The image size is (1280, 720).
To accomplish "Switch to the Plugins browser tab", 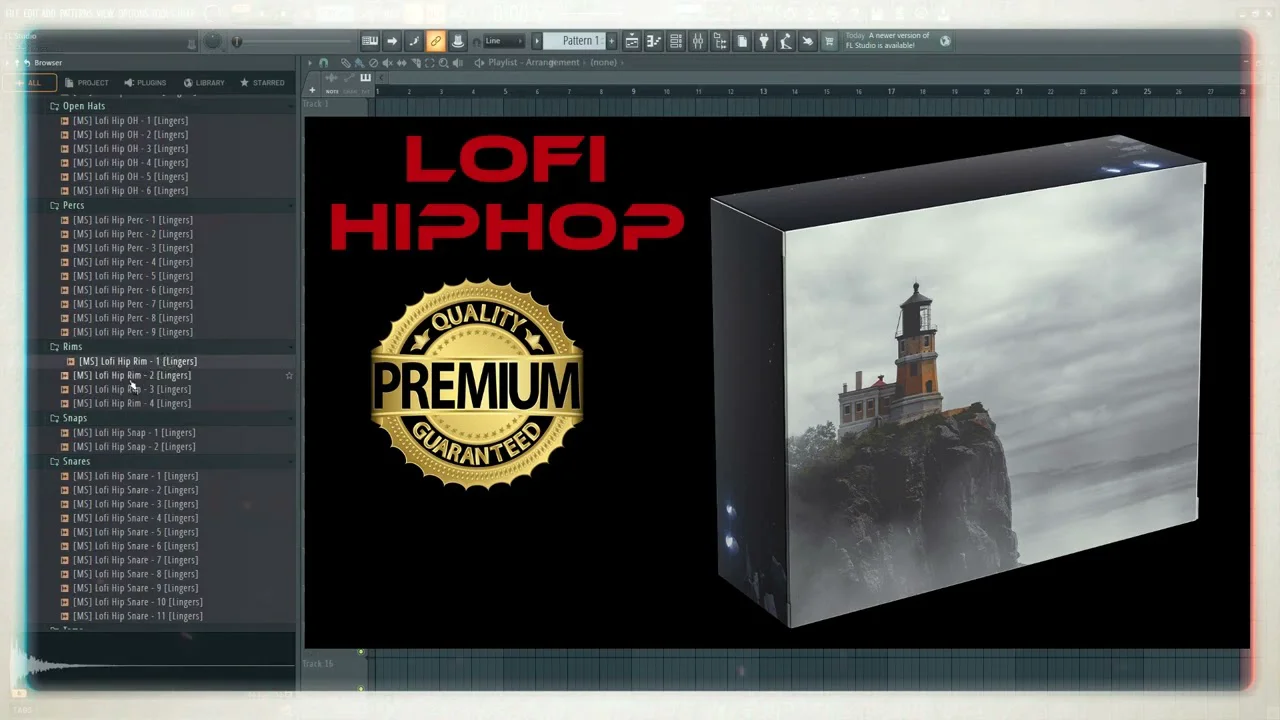I will pos(145,83).
